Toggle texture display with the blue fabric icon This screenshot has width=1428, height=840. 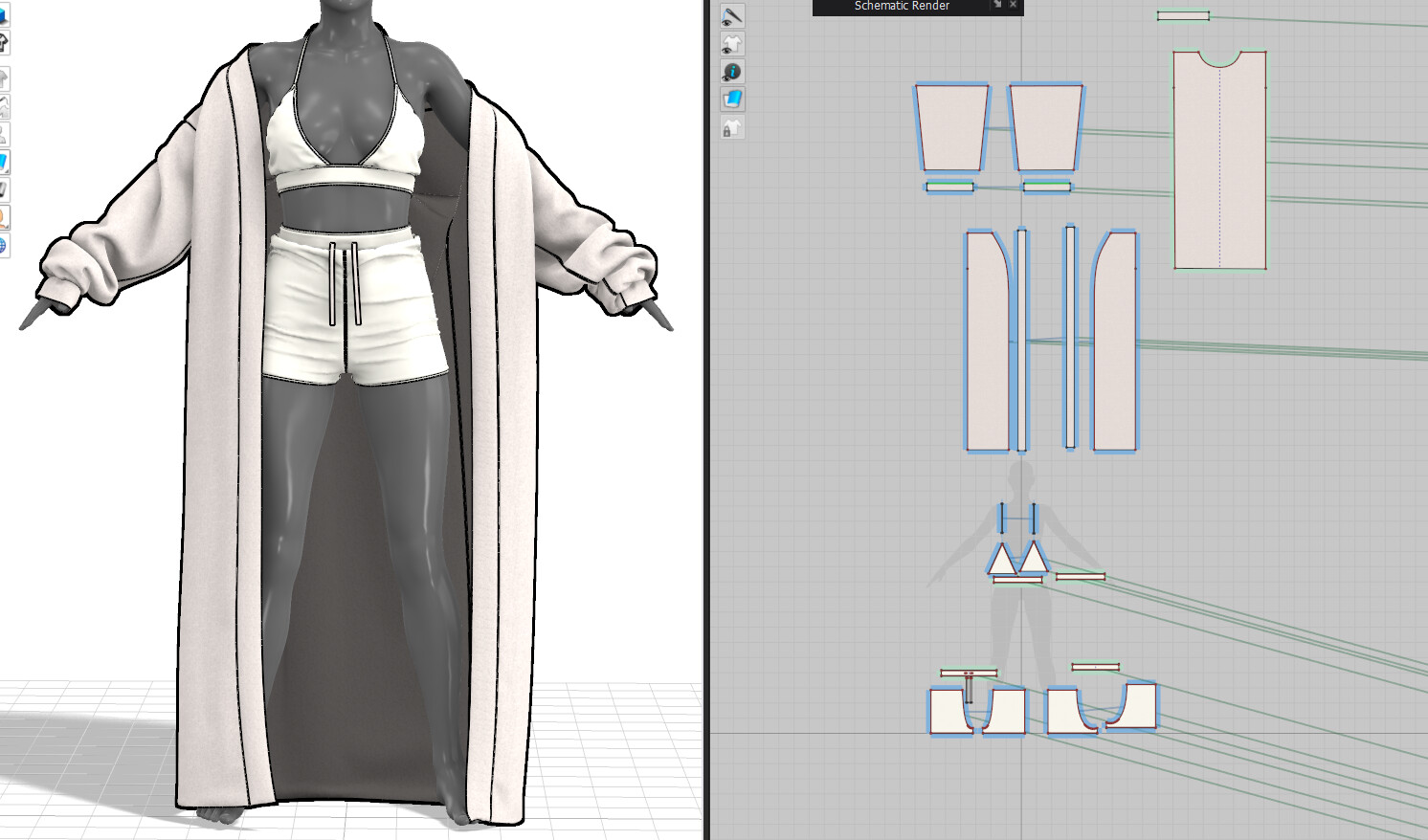pyautogui.click(x=732, y=98)
